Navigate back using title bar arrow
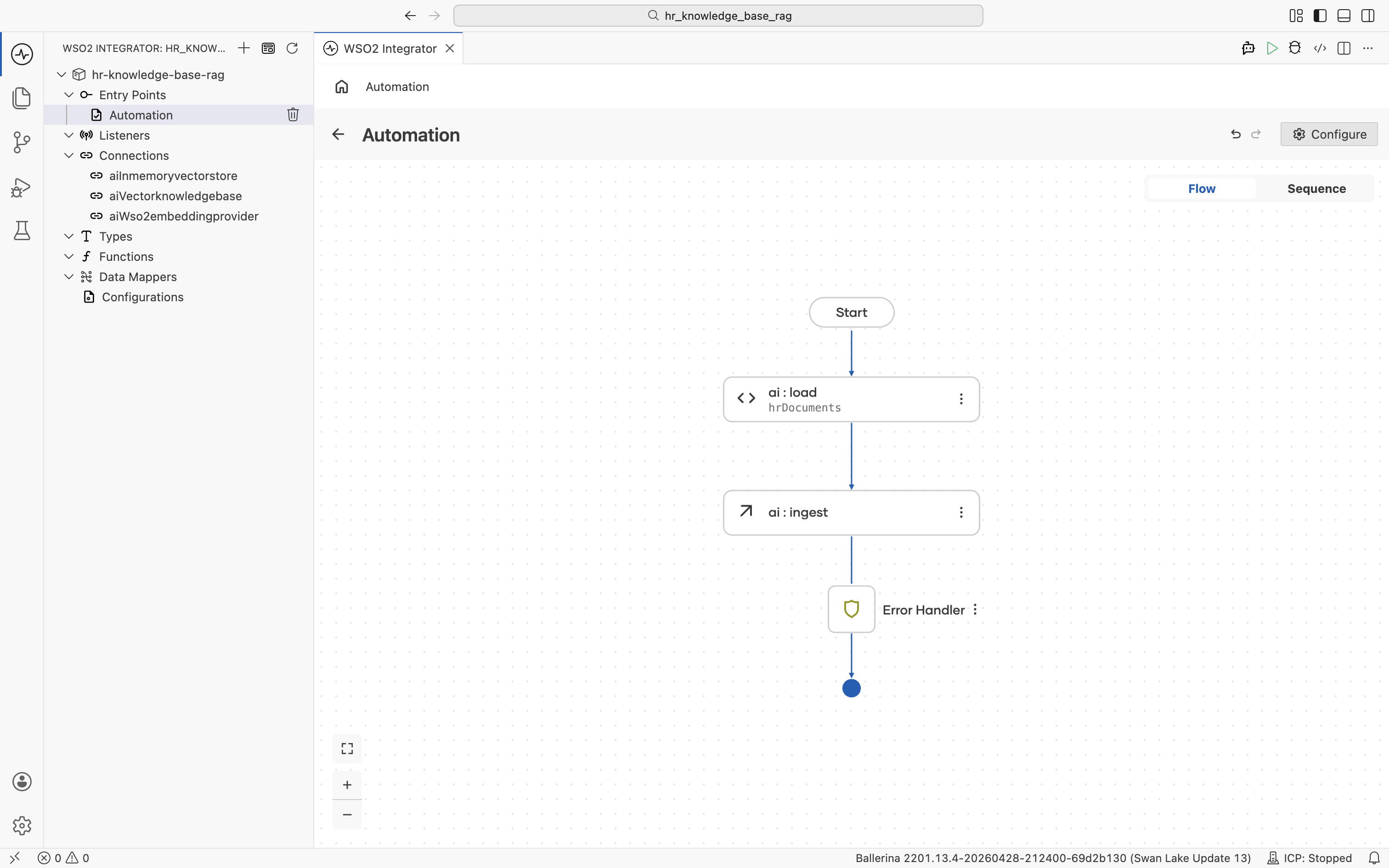Viewport: 1389px width, 868px height. click(x=410, y=16)
